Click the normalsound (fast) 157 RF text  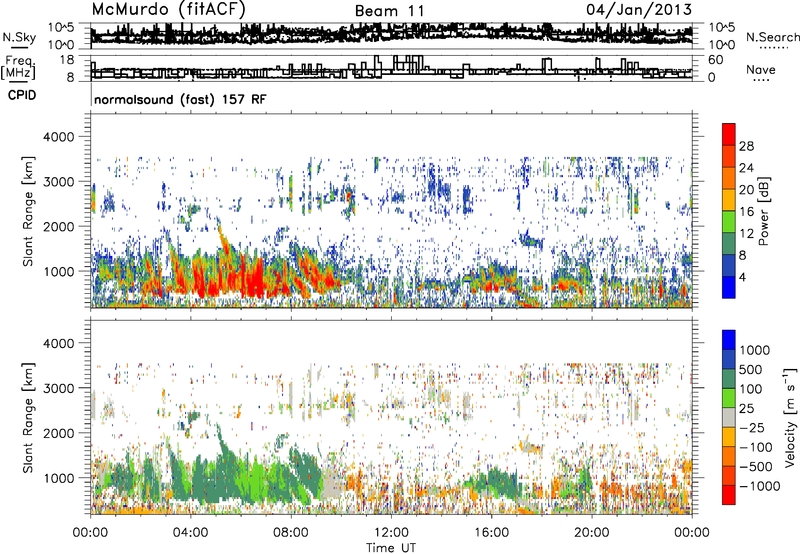180,99
